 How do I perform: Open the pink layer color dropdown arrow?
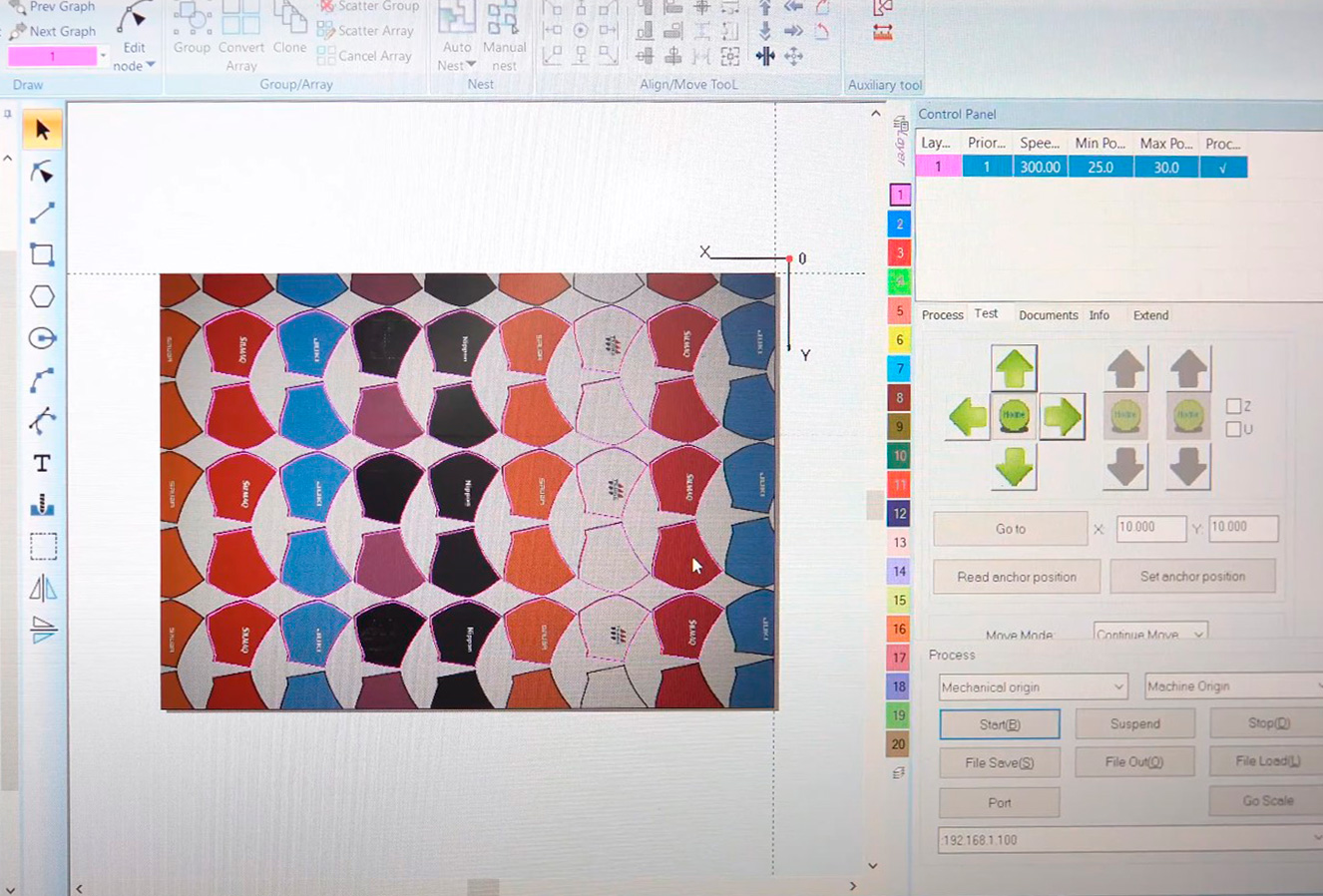tap(103, 56)
